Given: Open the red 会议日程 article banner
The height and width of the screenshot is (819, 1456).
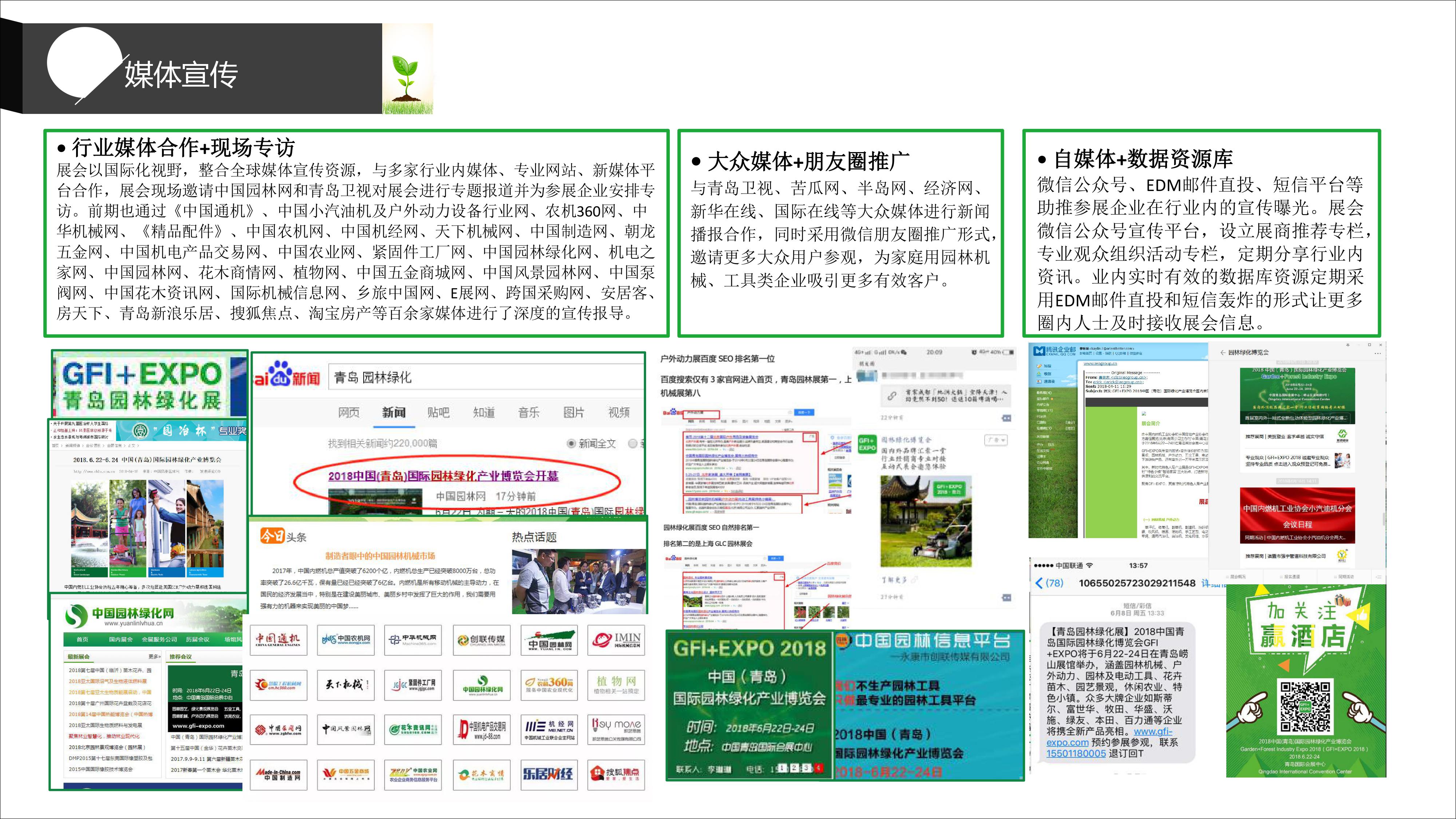Looking at the screenshot, I should (1298, 516).
